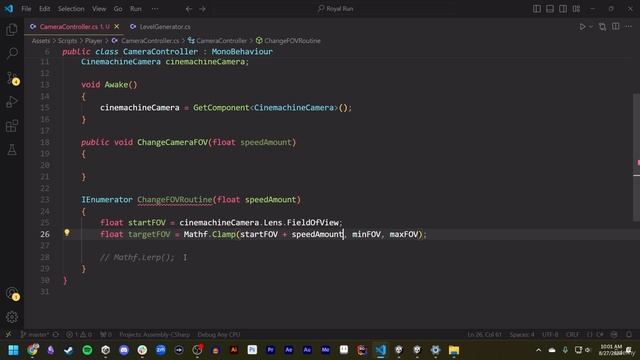640x360 pixels.
Task: Click Assets in the breadcrumb
Action: pyautogui.click(x=41, y=41)
